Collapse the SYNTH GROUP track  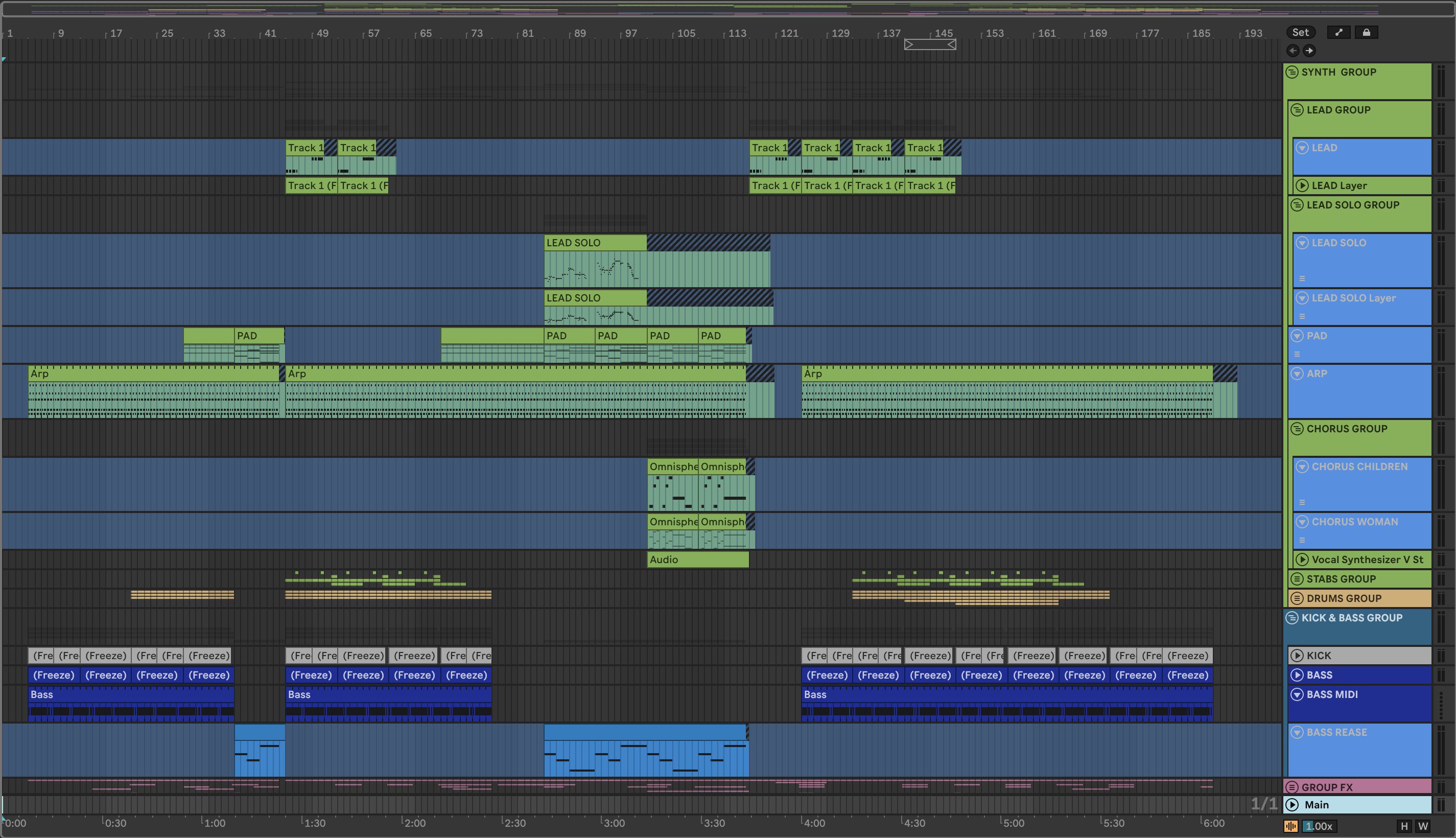coord(1292,73)
